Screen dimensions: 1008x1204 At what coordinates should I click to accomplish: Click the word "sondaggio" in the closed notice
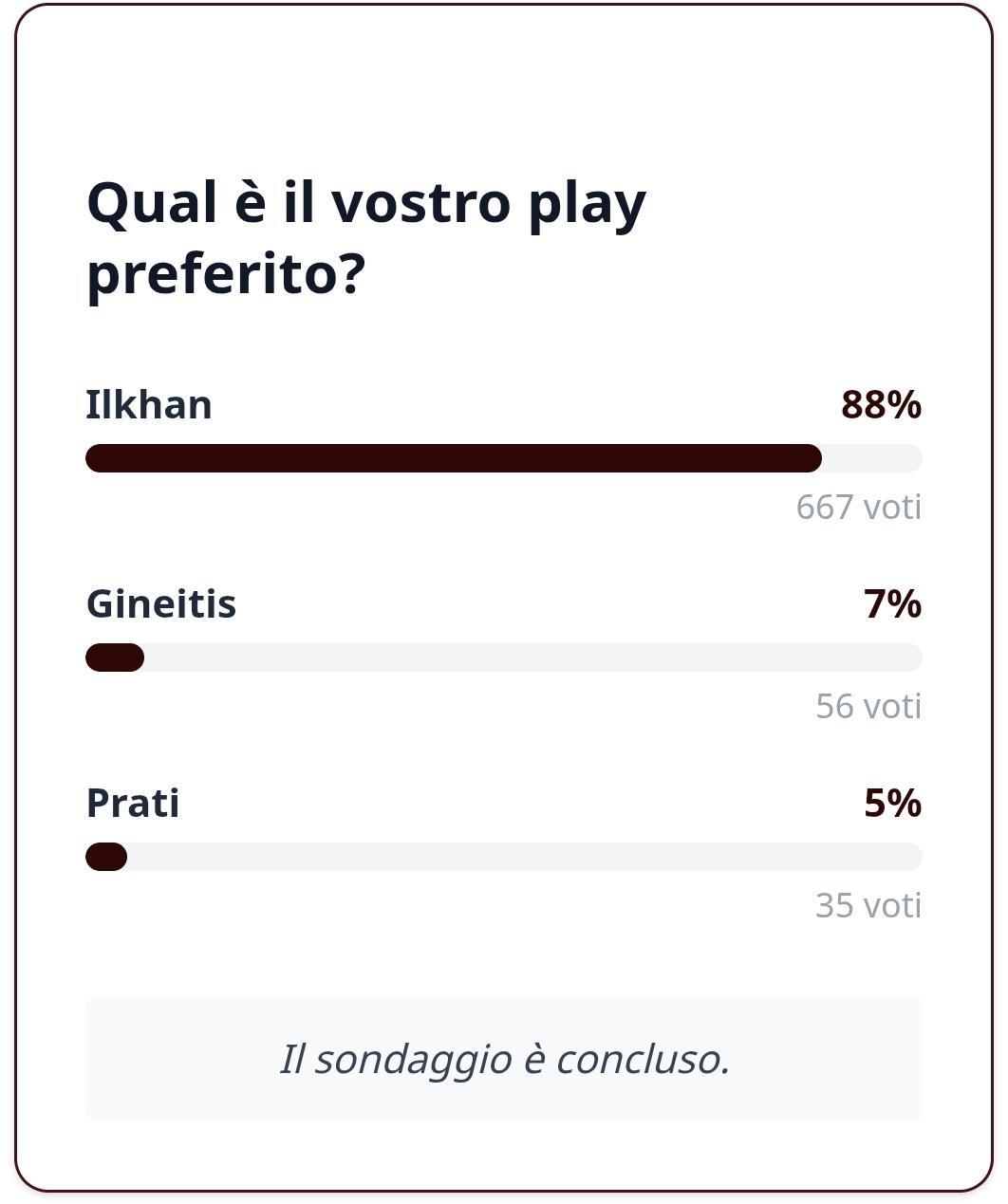(413, 1060)
